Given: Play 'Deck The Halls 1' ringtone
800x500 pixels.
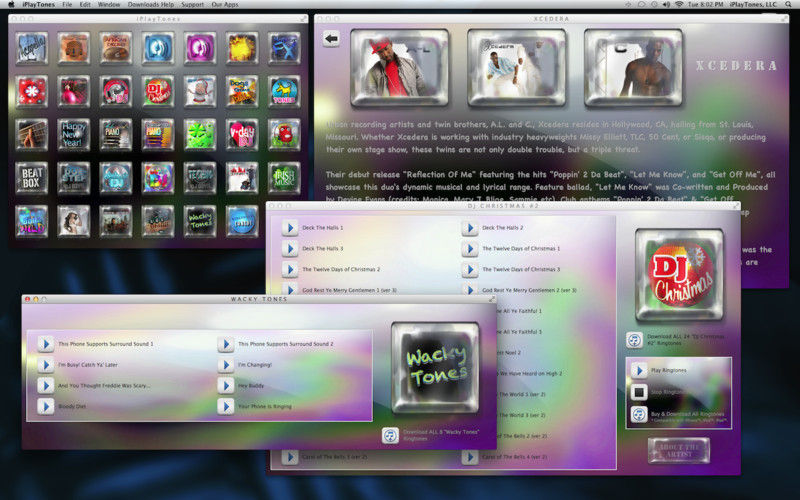Looking at the screenshot, I should point(290,228).
